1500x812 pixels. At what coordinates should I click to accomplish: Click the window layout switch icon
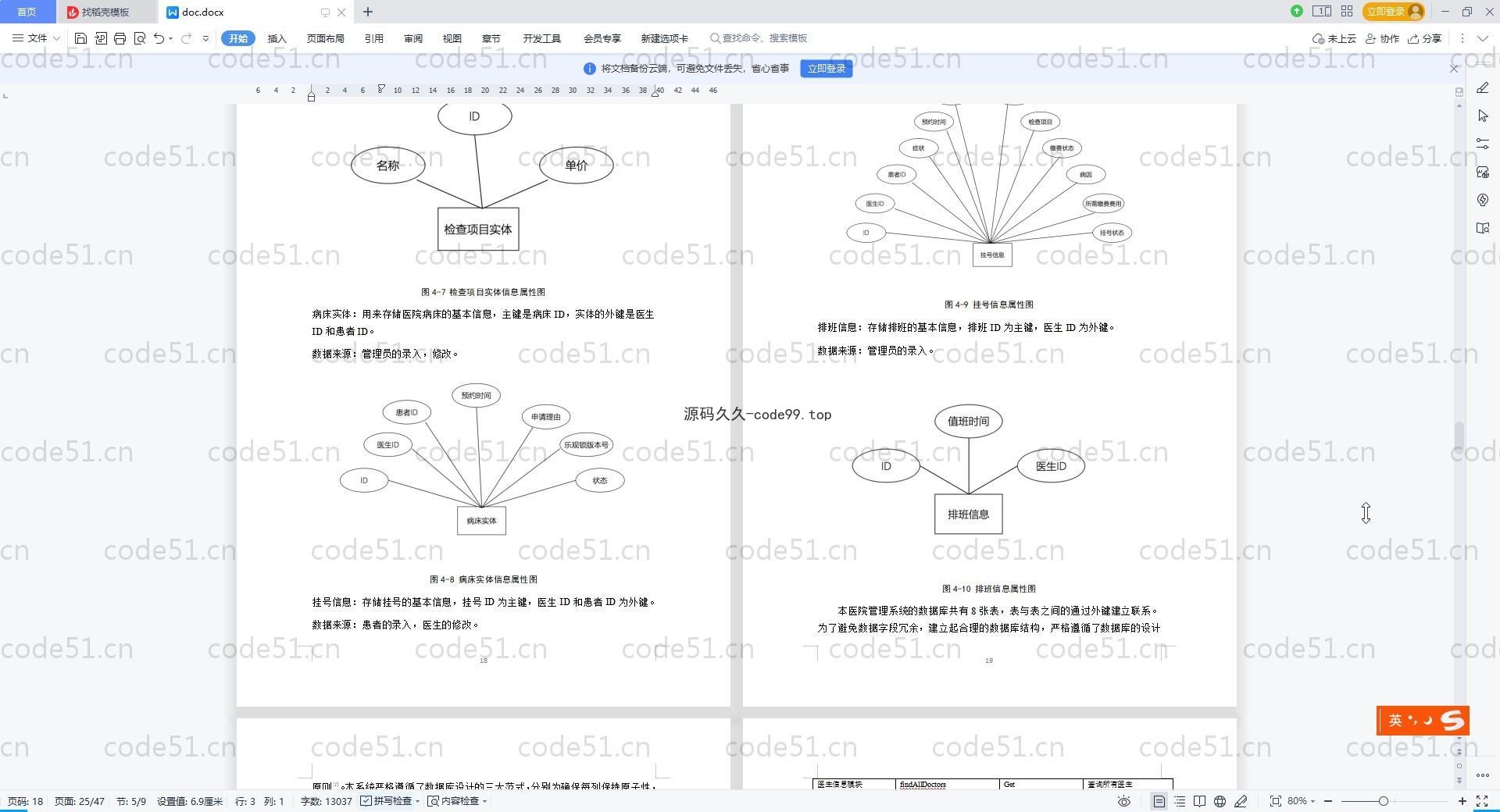pyautogui.click(x=1322, y=11)
